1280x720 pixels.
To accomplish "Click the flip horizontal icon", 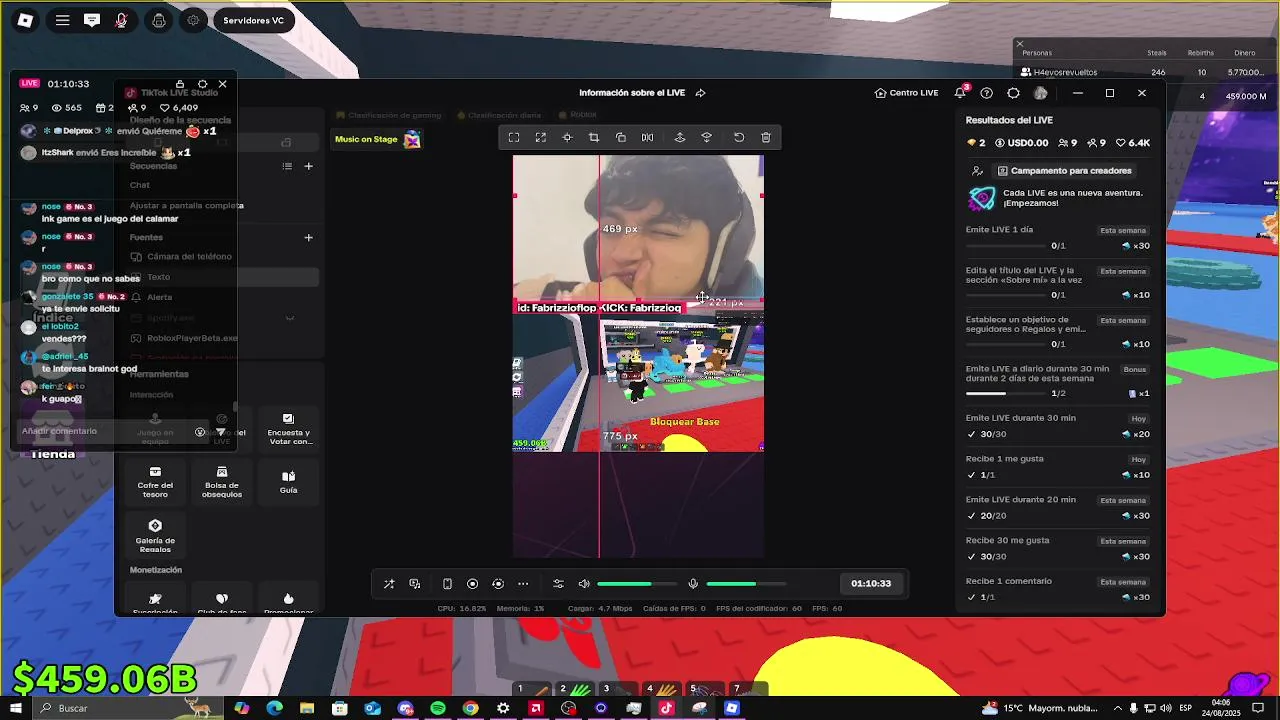I will pyautogui.click(x=647, y=138).
